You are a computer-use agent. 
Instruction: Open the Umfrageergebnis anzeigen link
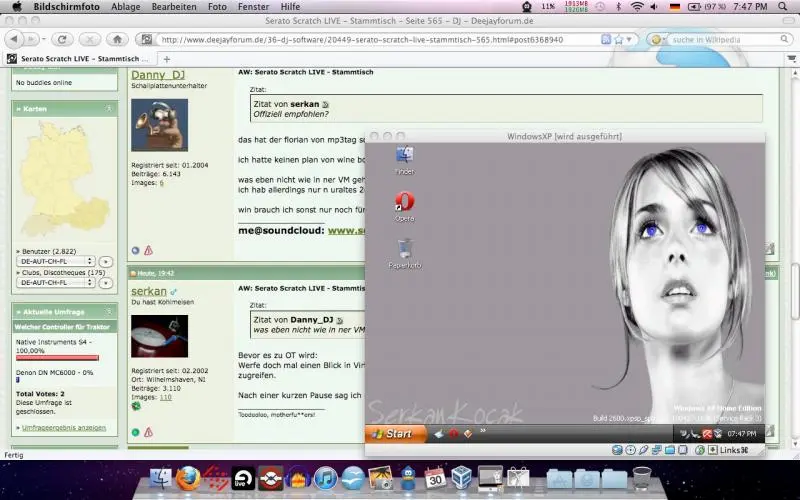tap(64, 428)
